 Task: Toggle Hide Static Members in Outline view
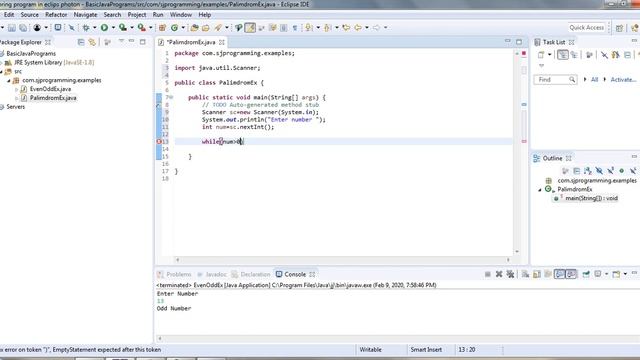coord(610,171)
